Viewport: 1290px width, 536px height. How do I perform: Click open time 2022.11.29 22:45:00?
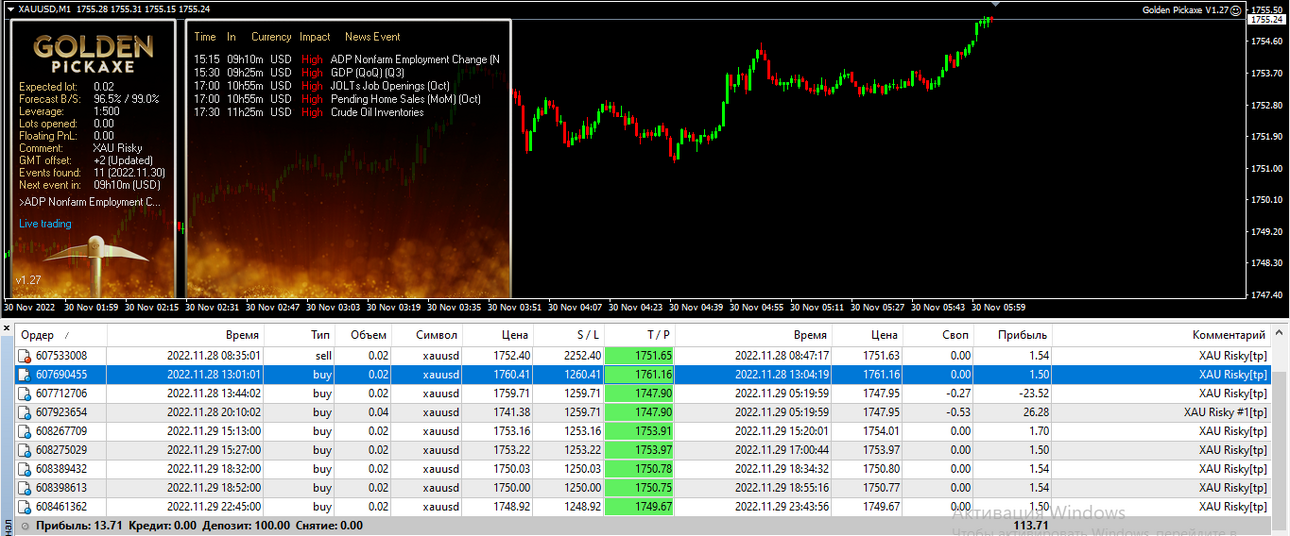pyautogui.click(x=214, y=507)
